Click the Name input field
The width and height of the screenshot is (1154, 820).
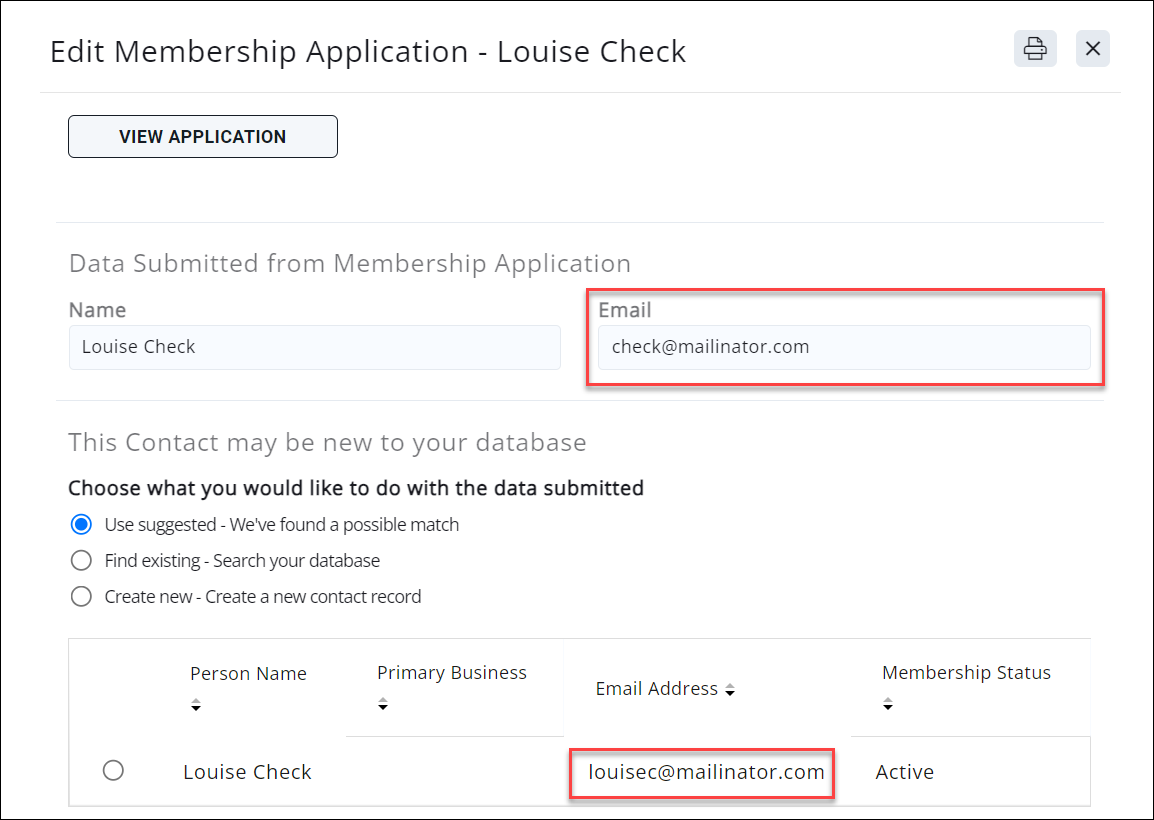[314, 347]
